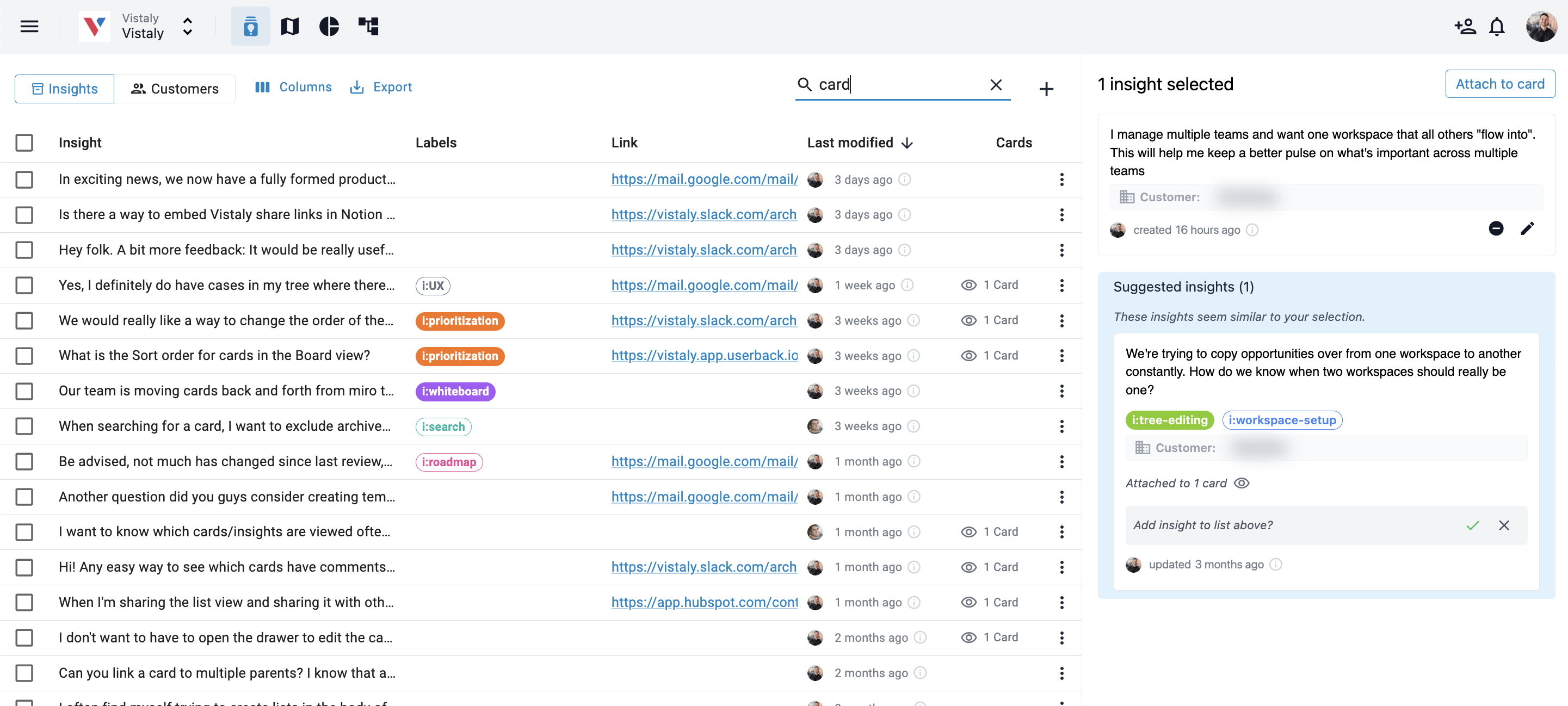Viewport: 1568px width, 706px height.
Task: Open the user profile avatar
Action: [1541, 26]
